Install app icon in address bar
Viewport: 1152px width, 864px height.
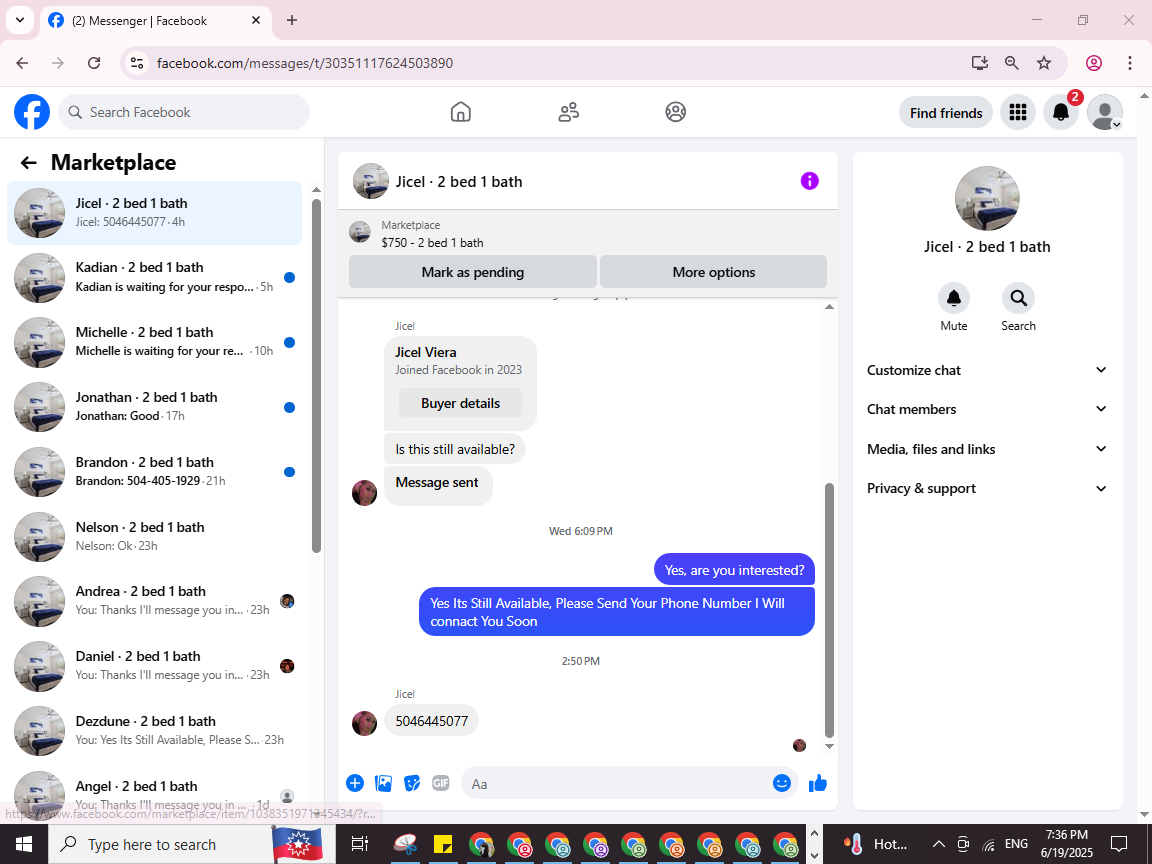[979, 63]
